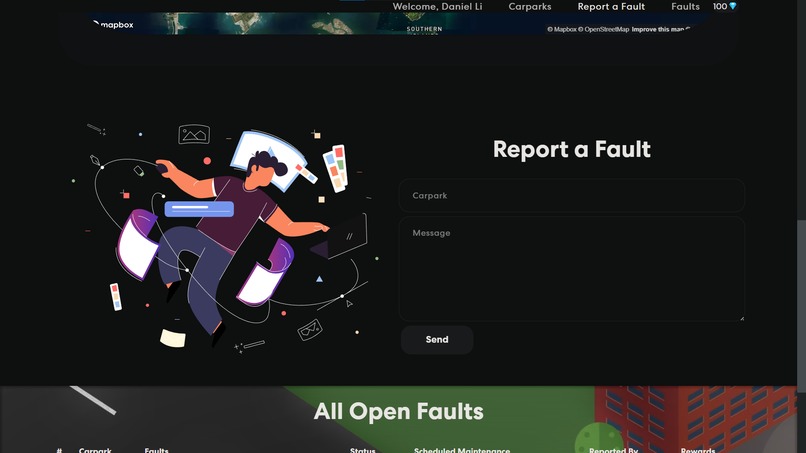Click the page vertical scrollbar thumb
This screenshot has width=806, height=453.
coord(801,306)
